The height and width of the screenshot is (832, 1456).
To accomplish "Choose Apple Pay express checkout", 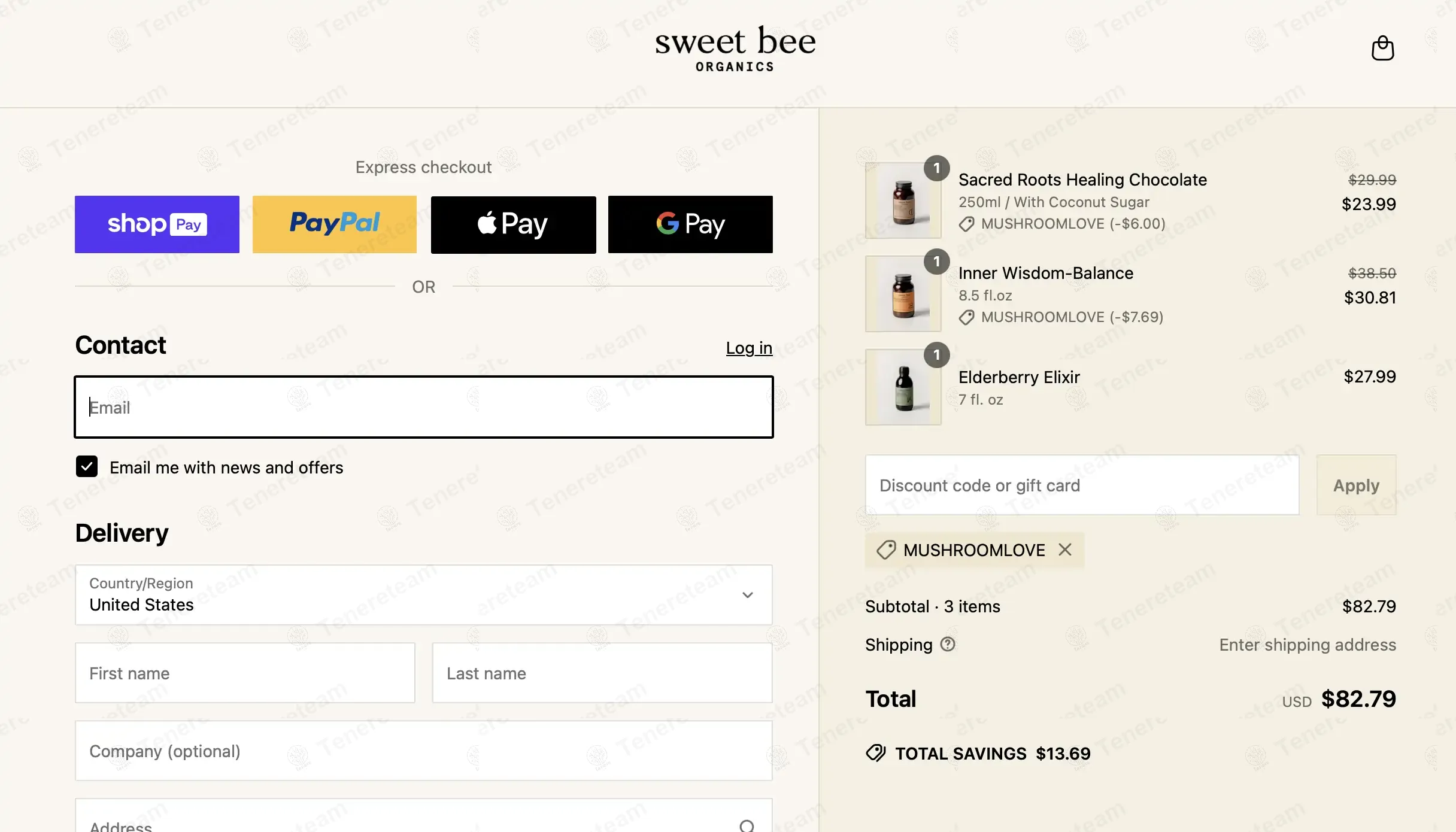I will pos(513,224).
